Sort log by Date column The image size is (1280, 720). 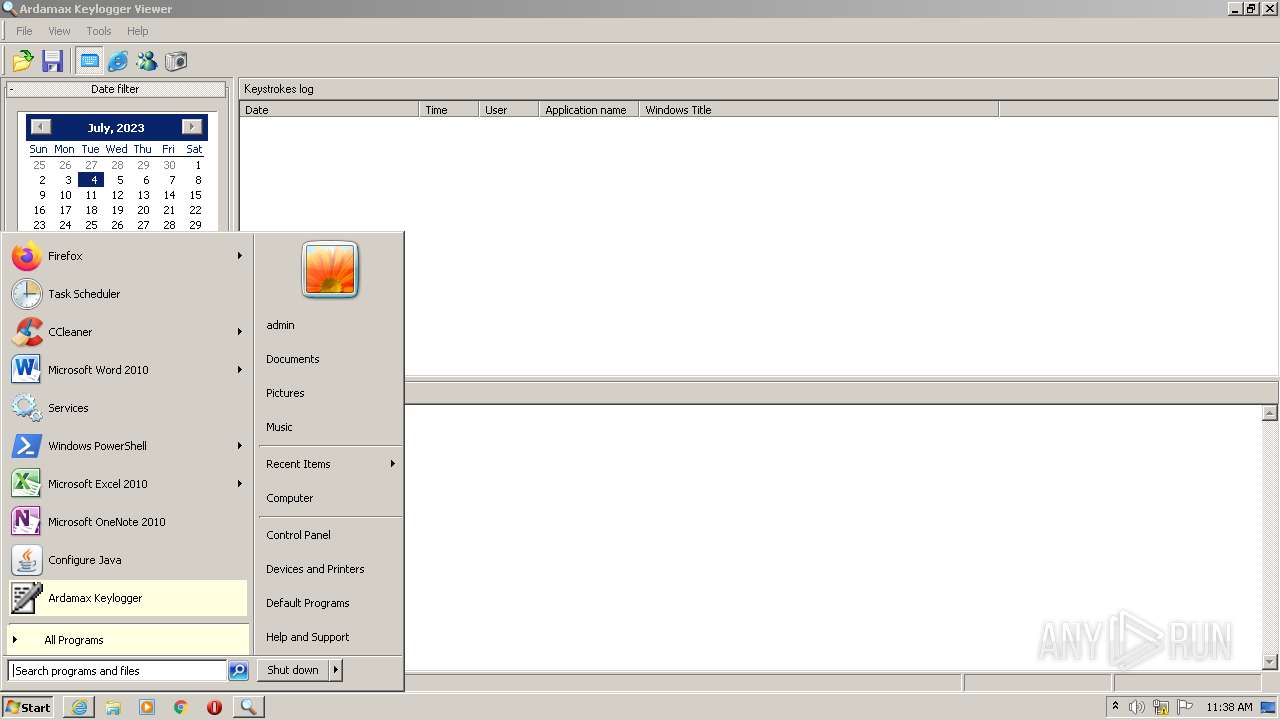tap(329, 110)
